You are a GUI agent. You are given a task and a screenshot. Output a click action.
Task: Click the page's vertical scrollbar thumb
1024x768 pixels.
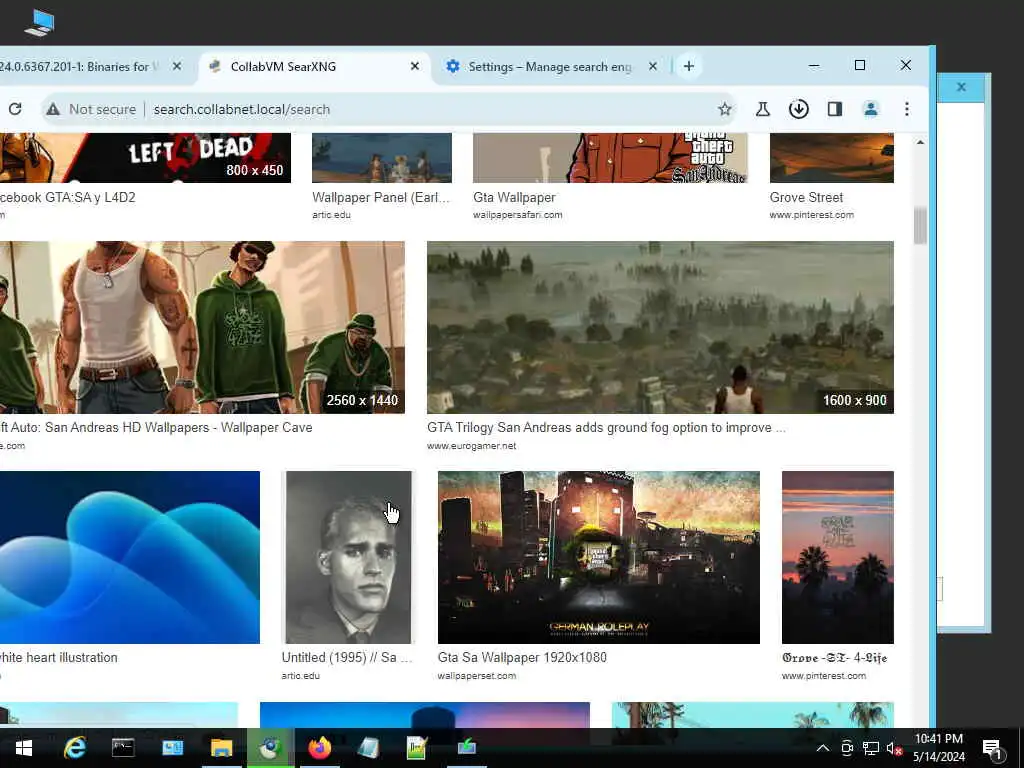[x=920, y=225]
